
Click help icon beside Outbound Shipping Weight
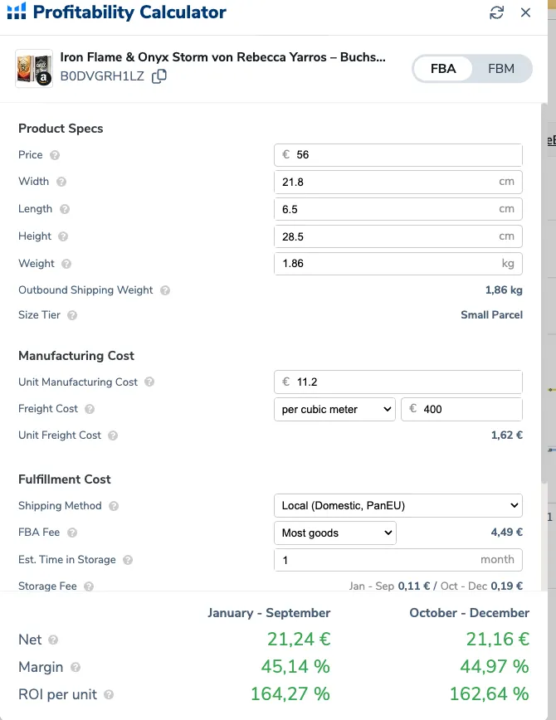(165, 290)
